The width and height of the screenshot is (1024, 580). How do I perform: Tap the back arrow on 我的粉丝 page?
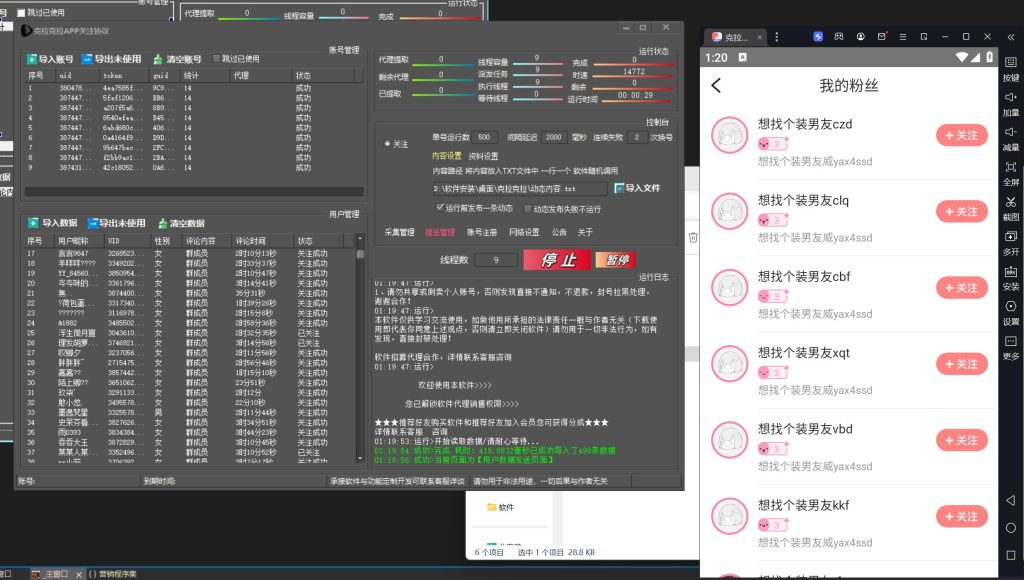tap(716, 85)
